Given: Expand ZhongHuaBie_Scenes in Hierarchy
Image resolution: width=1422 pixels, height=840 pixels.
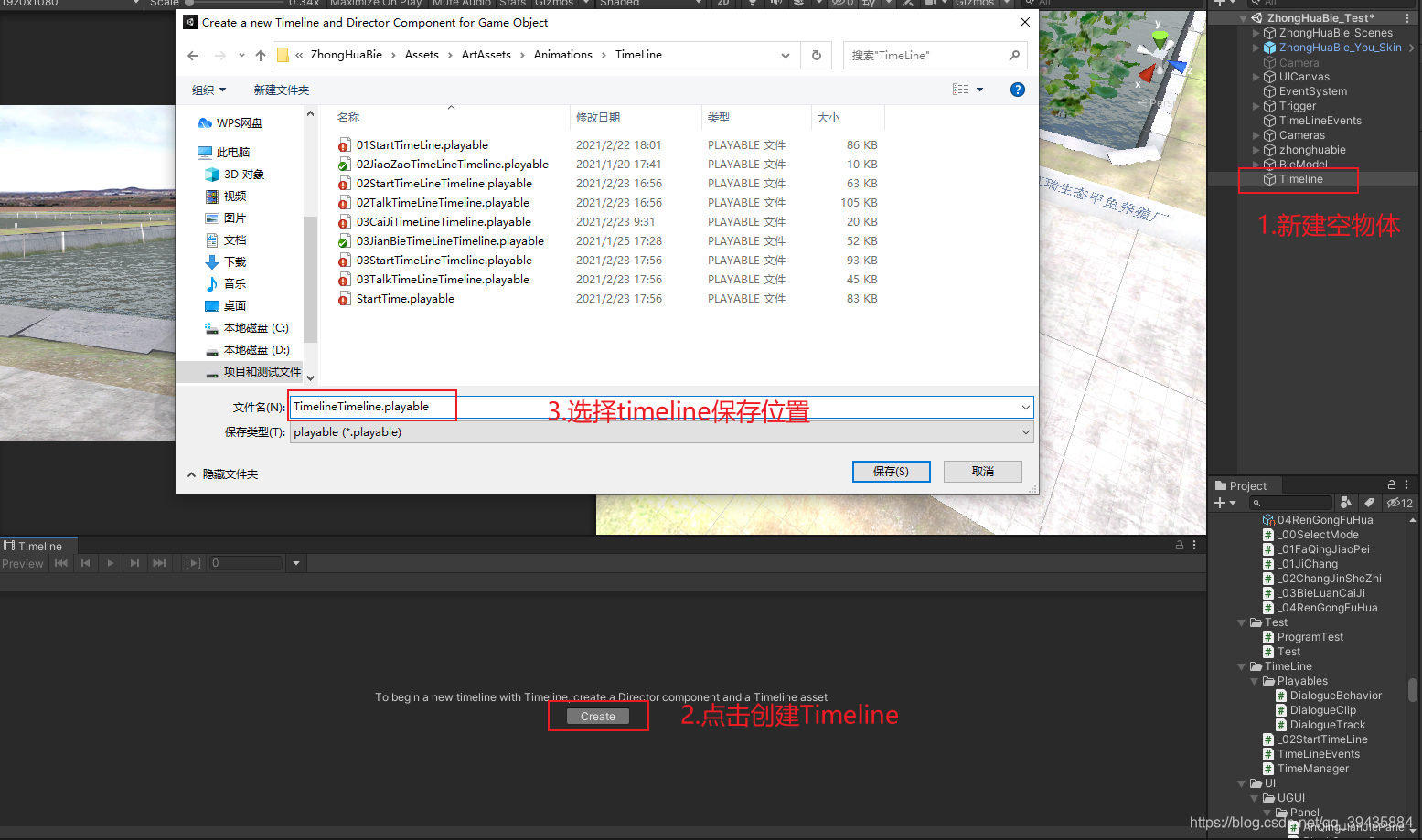Looking at the screenshot, I should tap(1256, 33).
